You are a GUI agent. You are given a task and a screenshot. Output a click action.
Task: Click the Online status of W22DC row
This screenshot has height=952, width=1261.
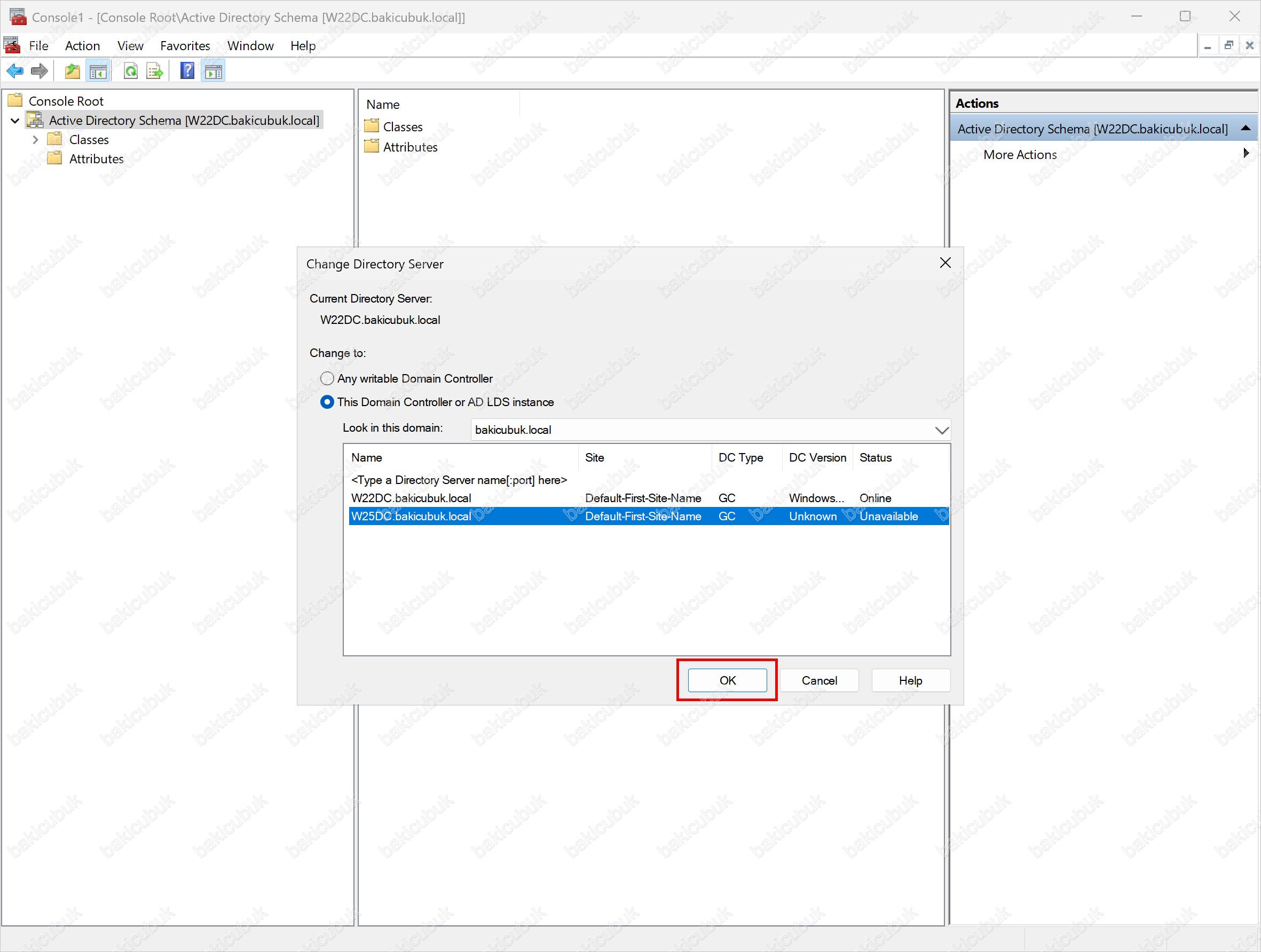point(875,498)
